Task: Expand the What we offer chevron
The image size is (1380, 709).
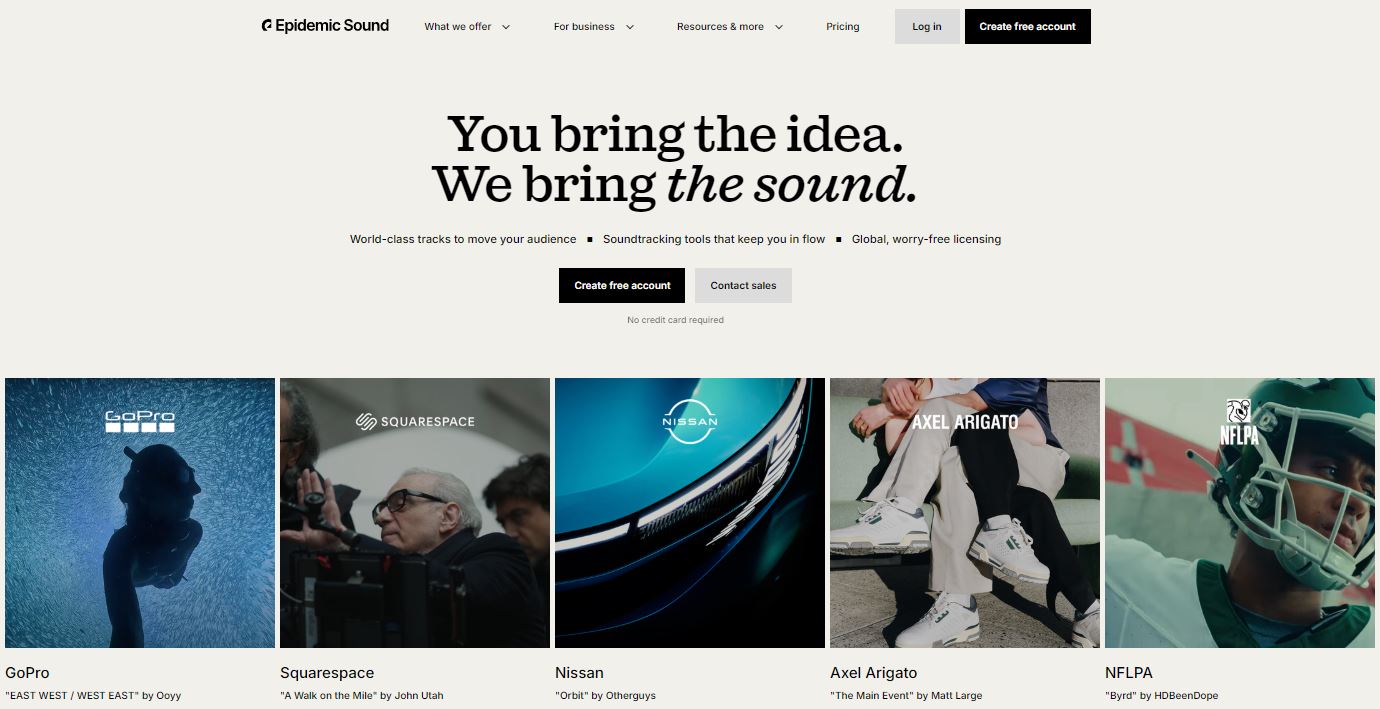Action: (x=506, y=27)
